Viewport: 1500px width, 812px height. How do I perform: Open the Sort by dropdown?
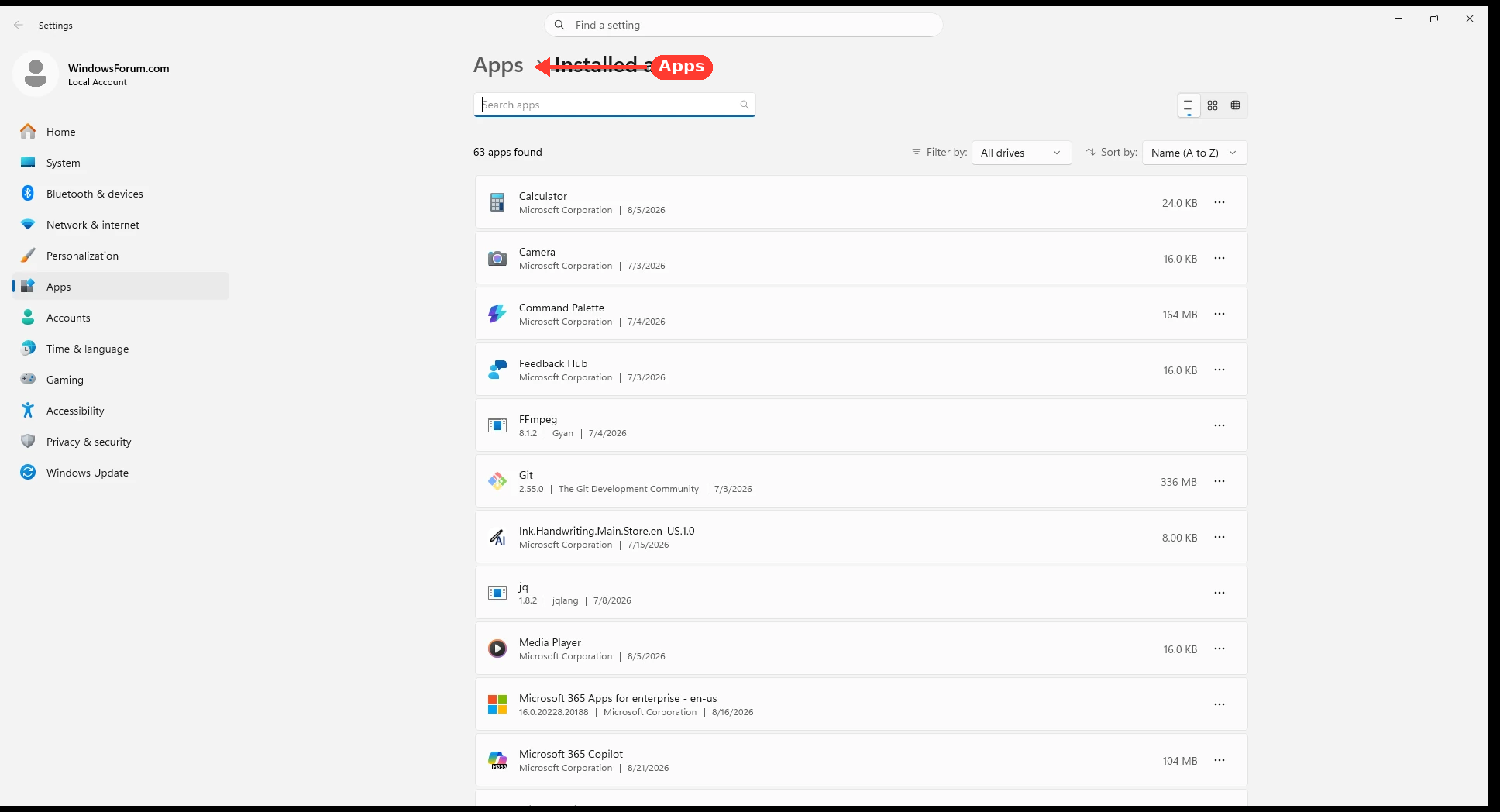1195,153
